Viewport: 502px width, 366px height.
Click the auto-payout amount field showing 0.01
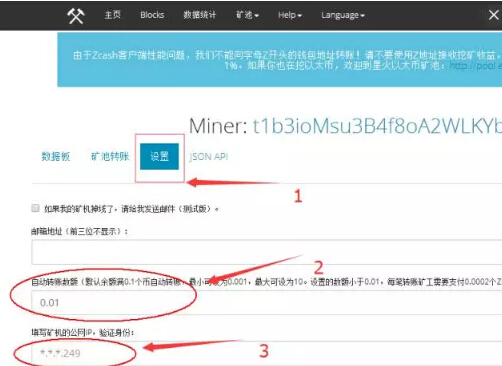pyautogui.click(x=267, y=302)
